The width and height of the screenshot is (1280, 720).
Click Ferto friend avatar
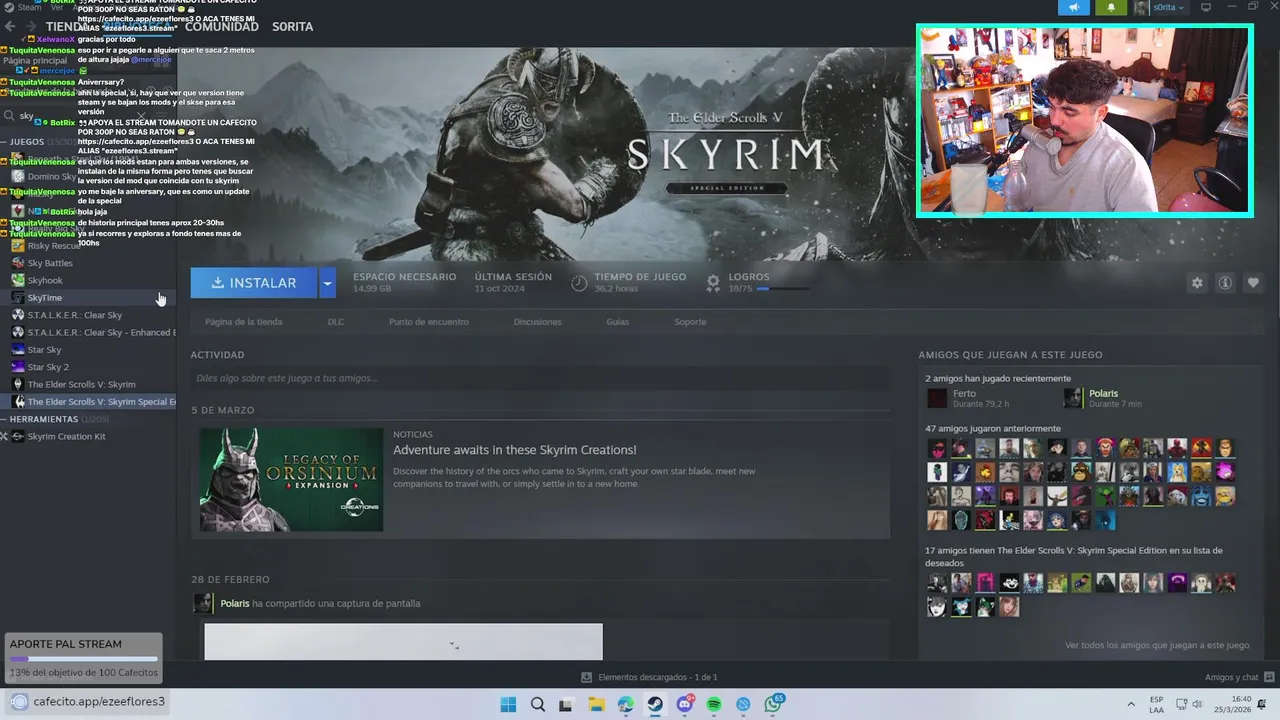937,398
